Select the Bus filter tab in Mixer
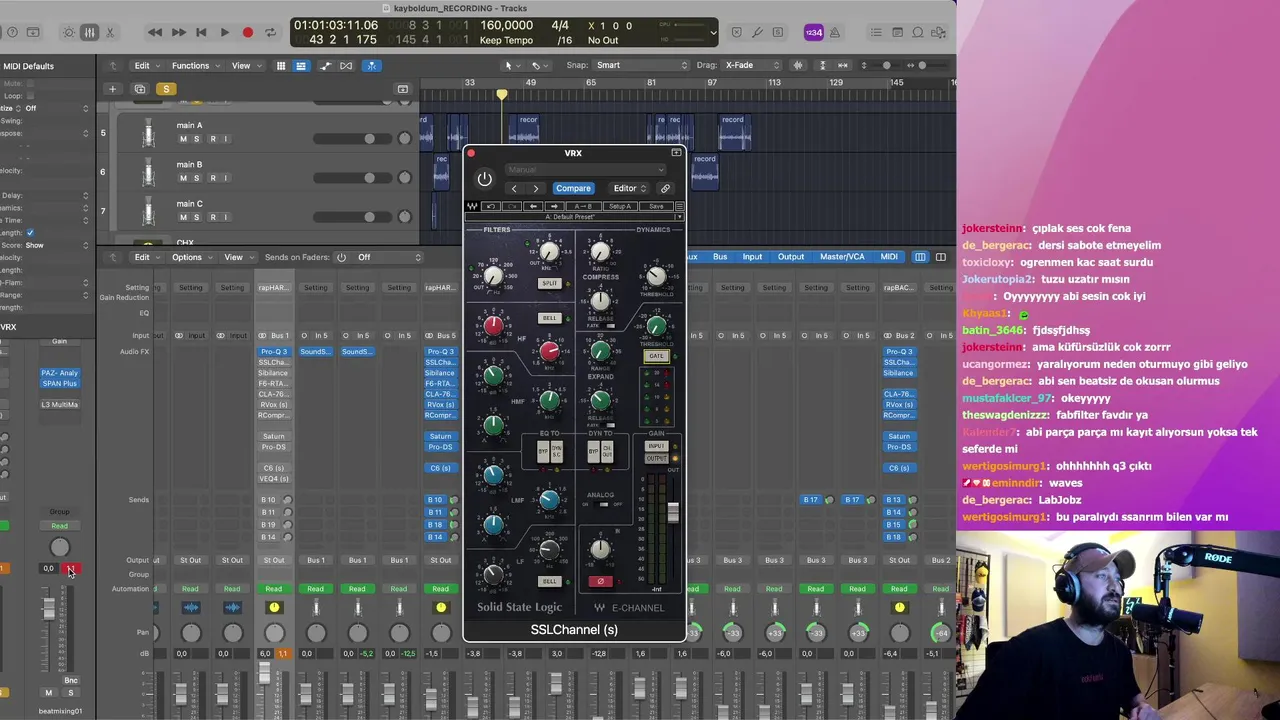The width and height of the screenshot is (1280, 720). point(720,257)
